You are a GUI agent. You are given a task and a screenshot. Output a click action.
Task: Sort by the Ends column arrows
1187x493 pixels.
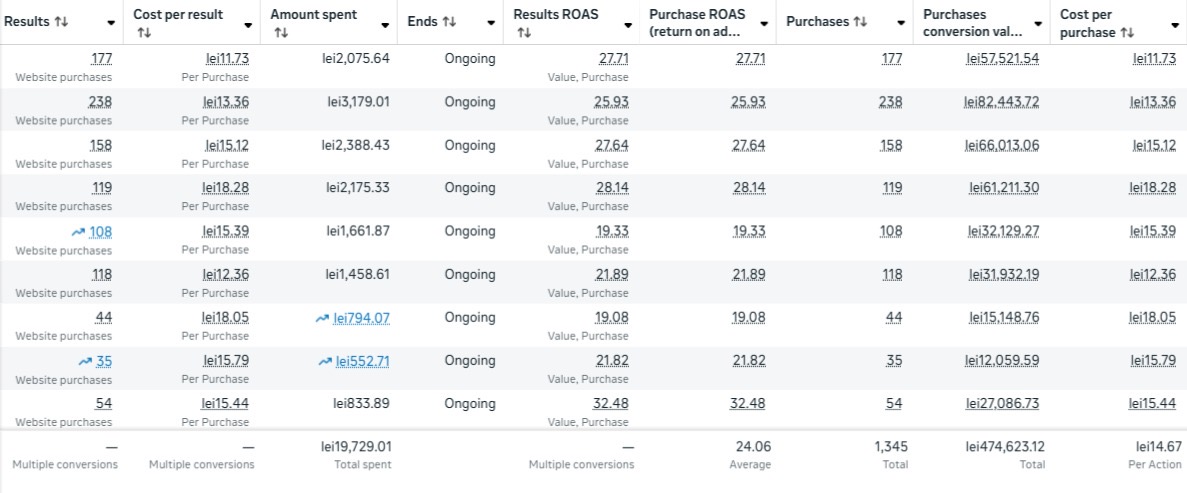(449, 22)
